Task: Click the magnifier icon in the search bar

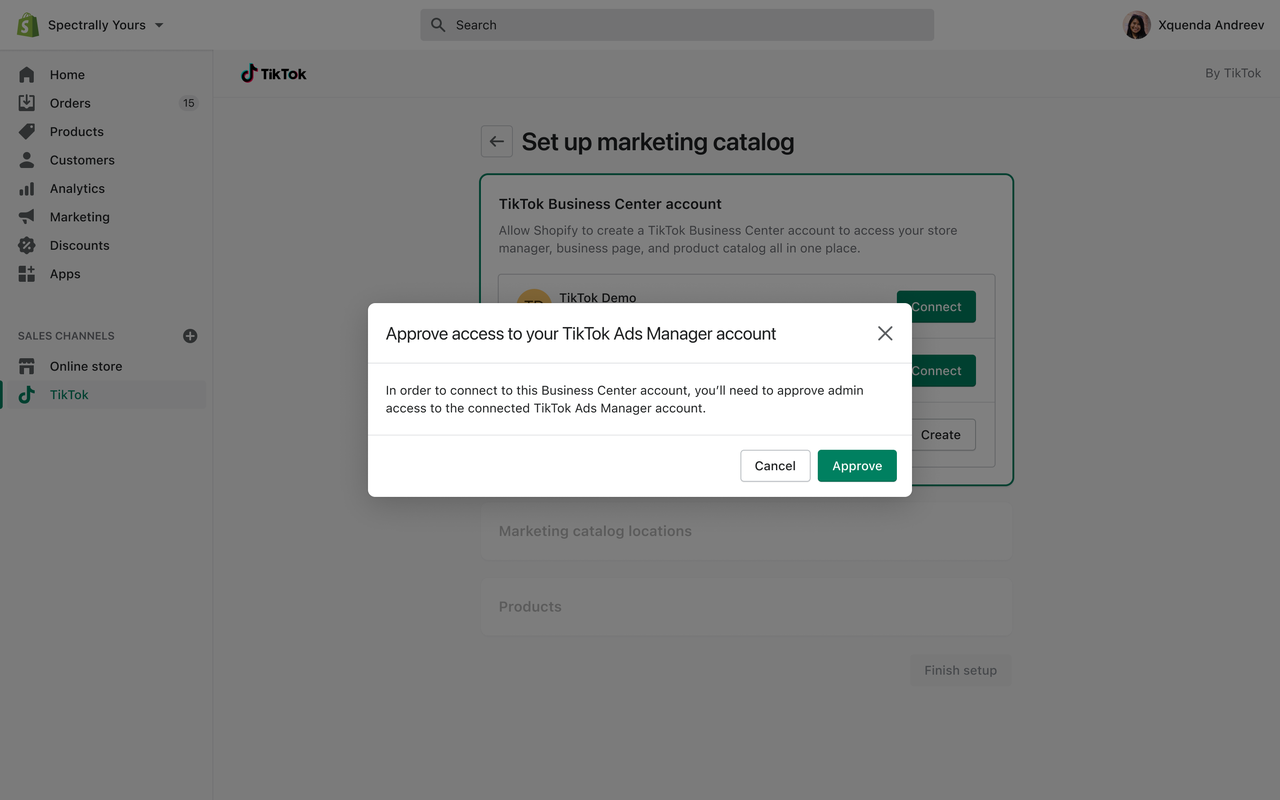Action: (x=438, y=25)
